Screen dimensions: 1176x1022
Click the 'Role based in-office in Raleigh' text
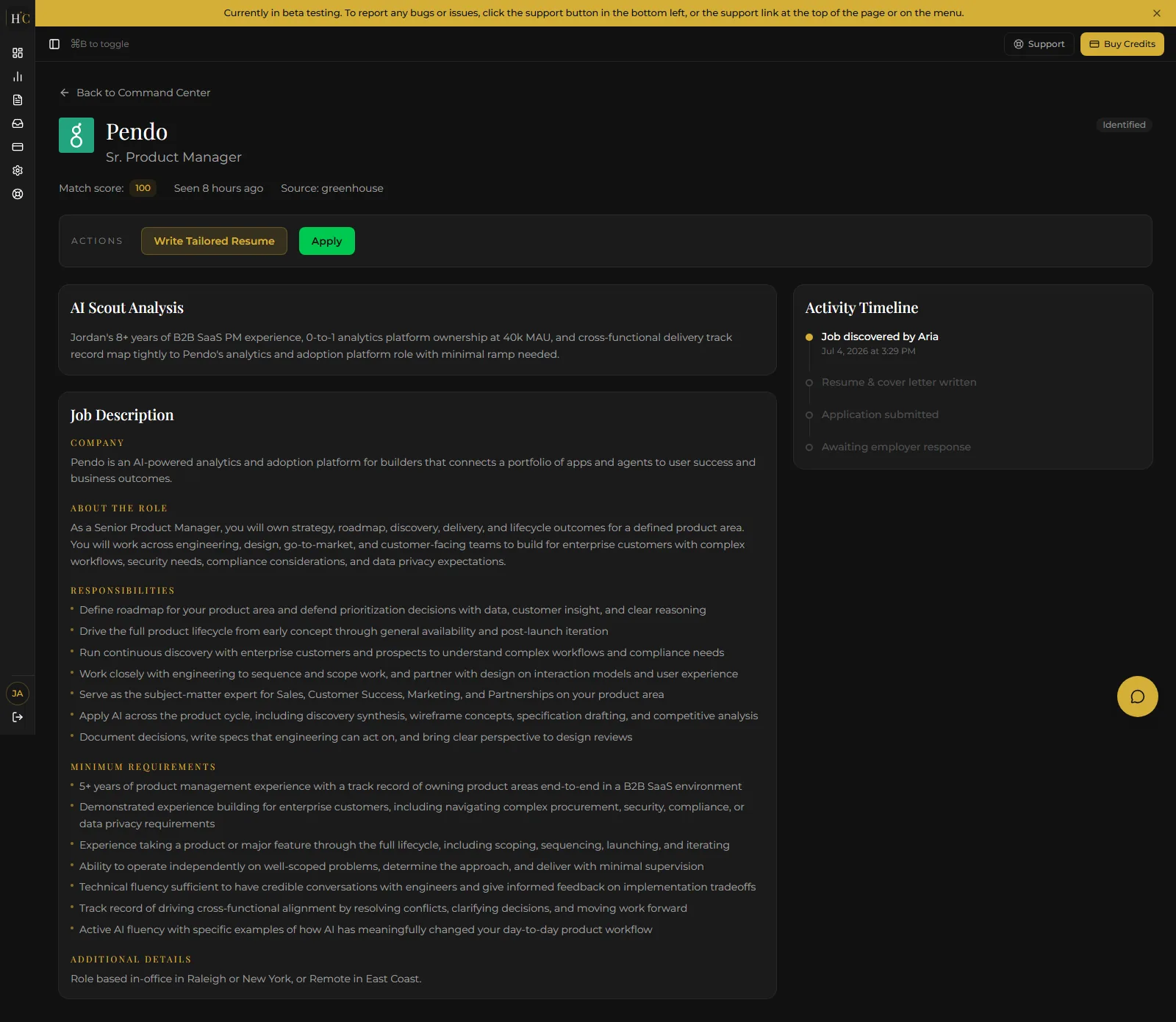pos(245,979)
